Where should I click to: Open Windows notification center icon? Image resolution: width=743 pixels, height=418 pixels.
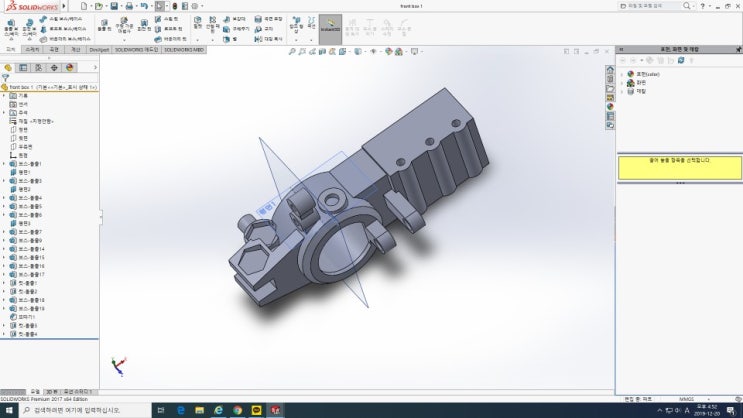(x=731, y=410)
